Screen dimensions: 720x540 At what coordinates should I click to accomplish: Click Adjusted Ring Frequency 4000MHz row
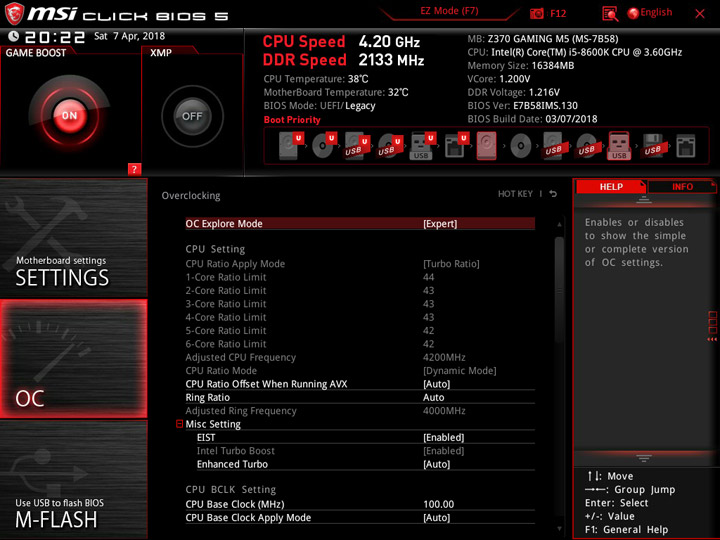tap(360, 411)
